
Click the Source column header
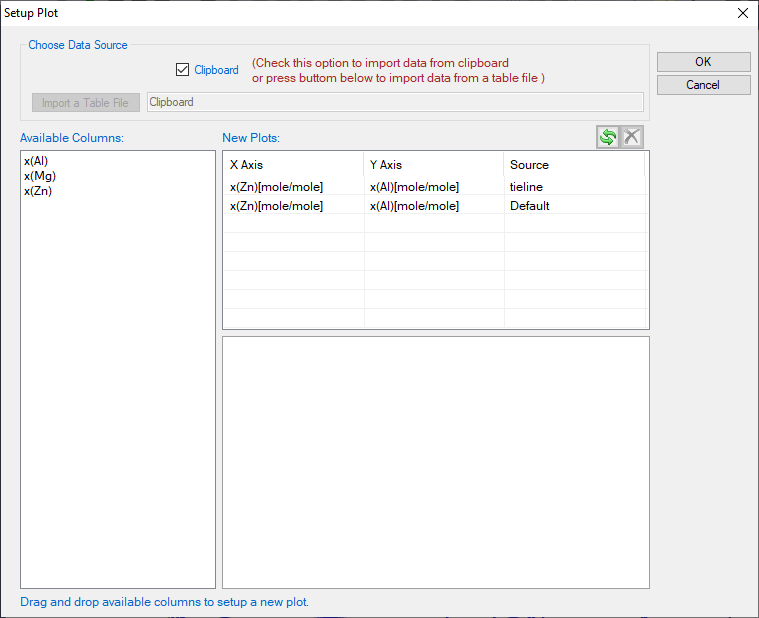click(574, 165)
